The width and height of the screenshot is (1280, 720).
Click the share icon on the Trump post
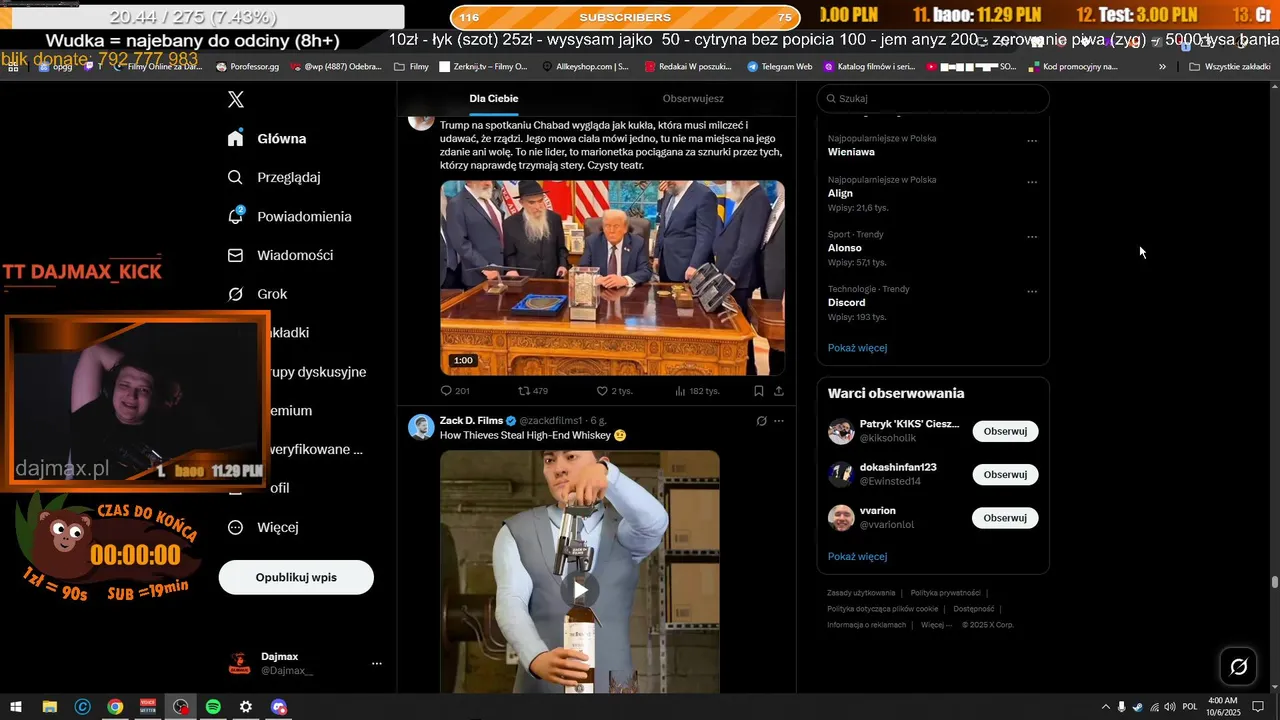pos(779,391)
